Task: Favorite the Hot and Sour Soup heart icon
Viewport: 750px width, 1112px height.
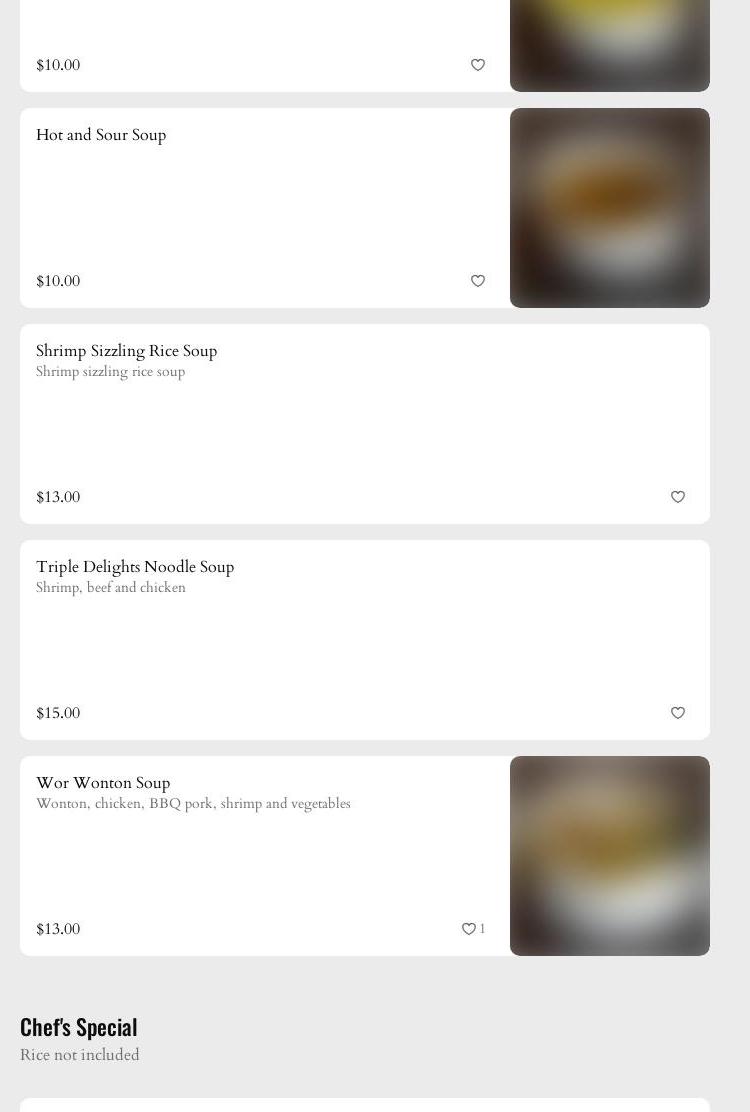Action: 478,281
